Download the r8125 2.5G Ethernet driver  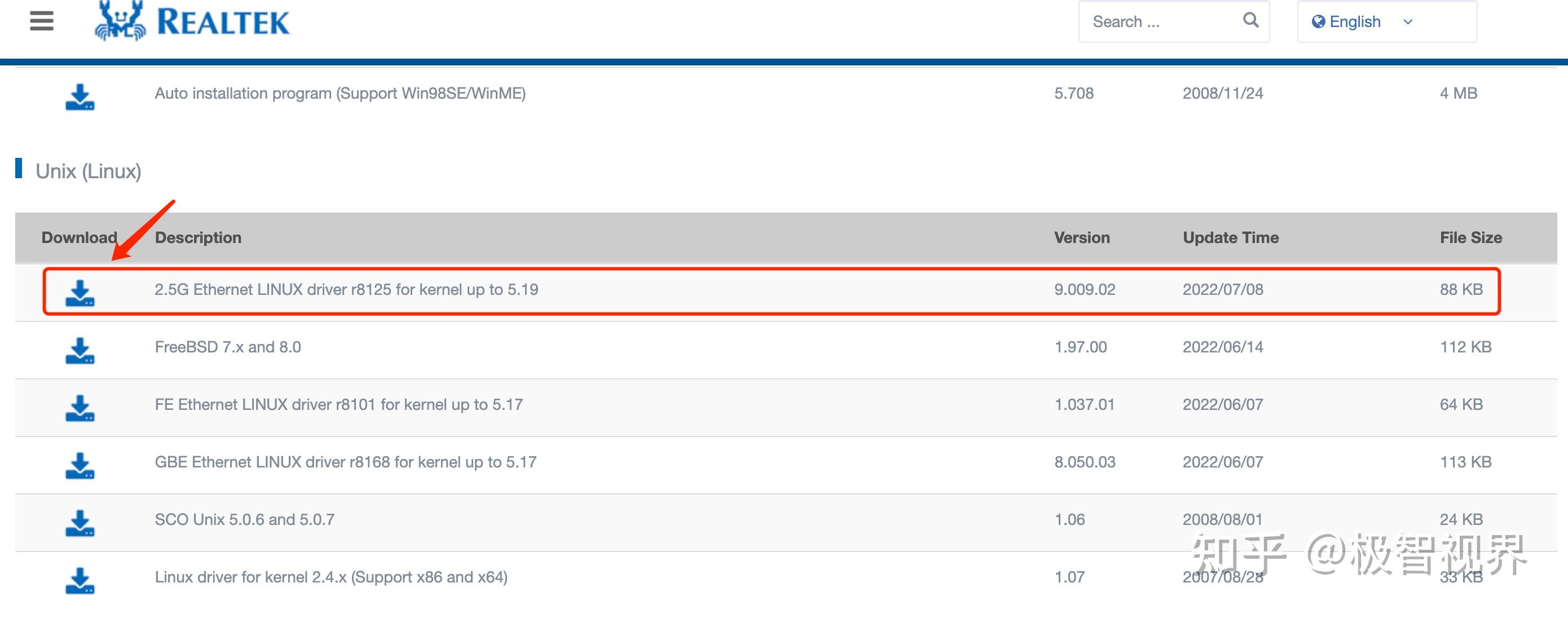(x=80, y=293)
